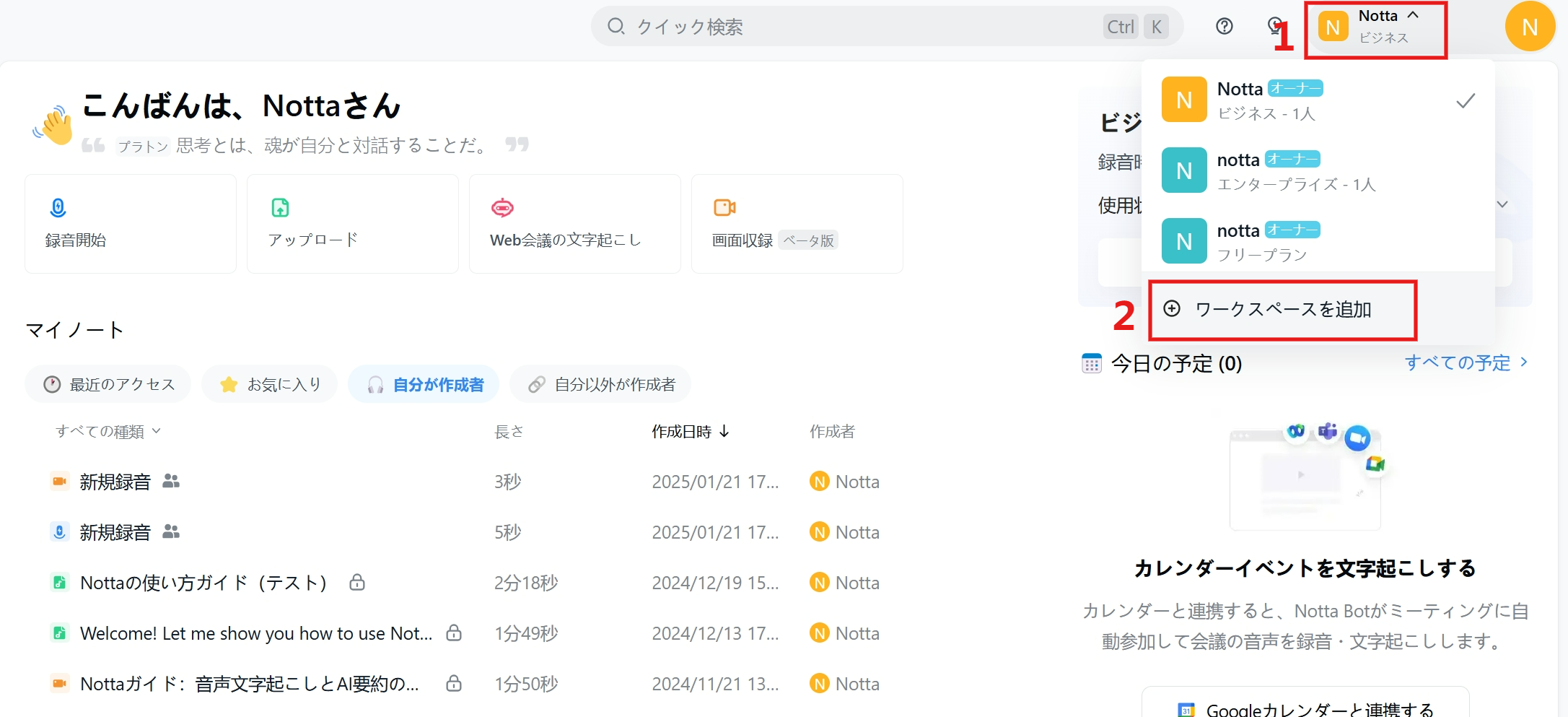Click the plus icon beside ワークスペースを追加
Screen dimensions: 1568x717
(x=1172, y=309)
